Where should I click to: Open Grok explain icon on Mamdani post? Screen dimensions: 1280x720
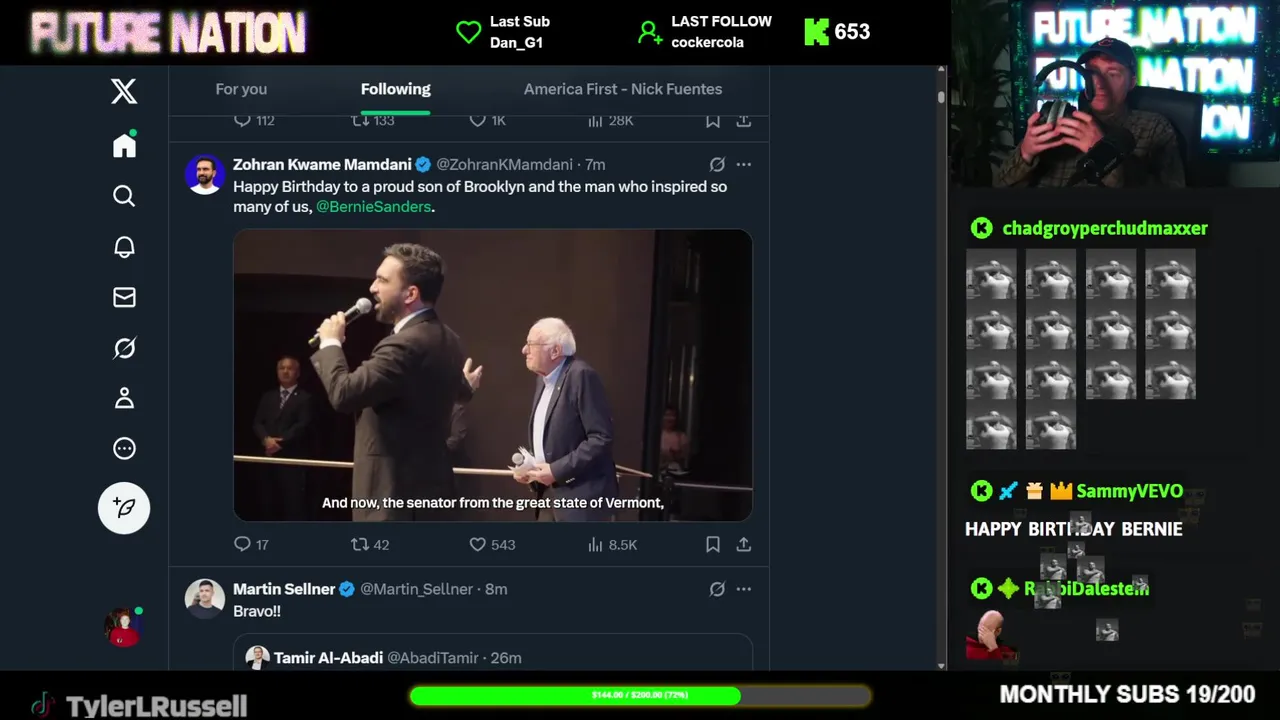point(717,165)
